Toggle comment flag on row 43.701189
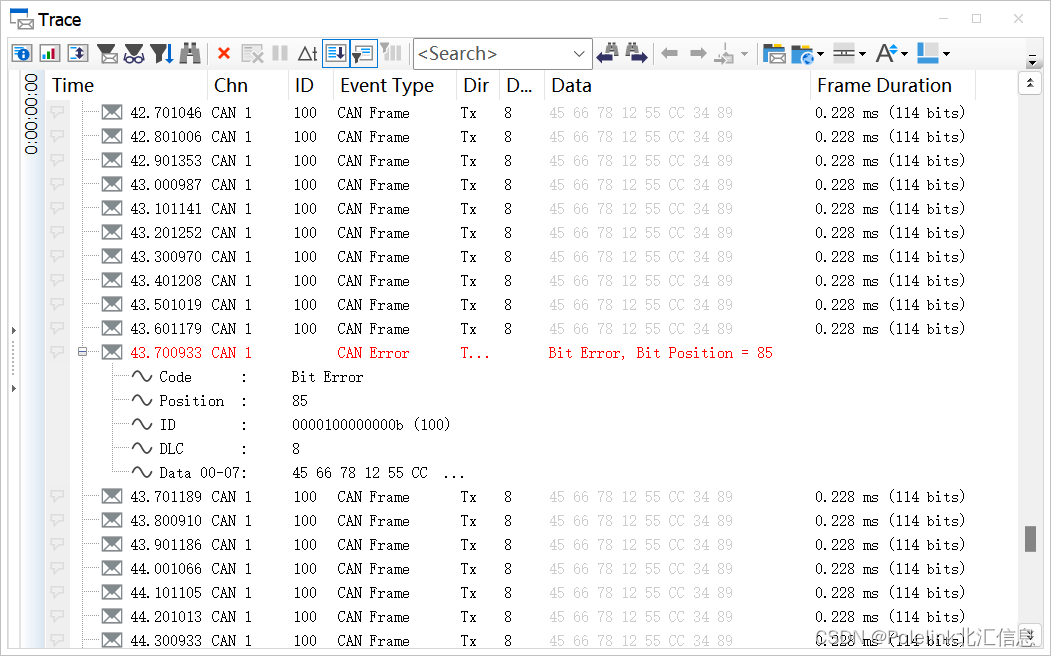 coord(58,497)
